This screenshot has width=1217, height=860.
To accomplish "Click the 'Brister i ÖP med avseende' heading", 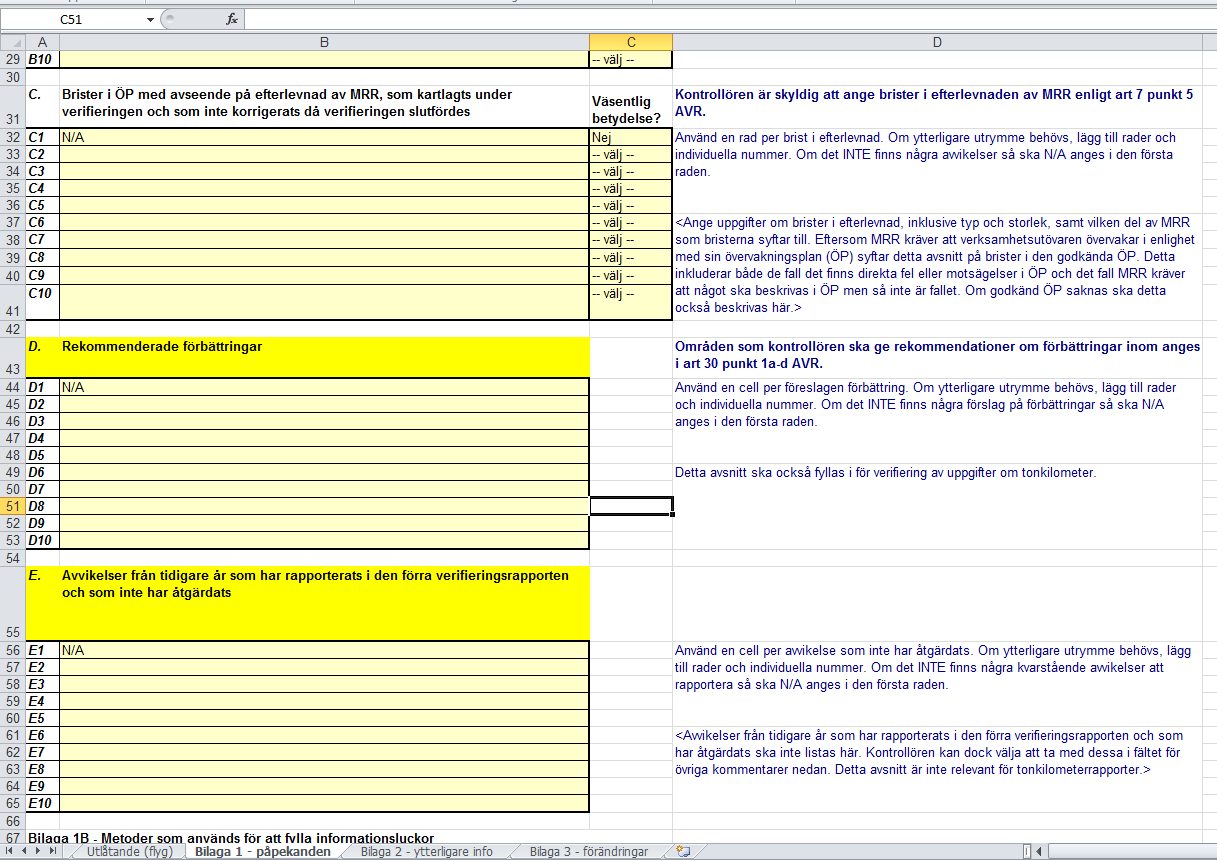I will (325, 107).
